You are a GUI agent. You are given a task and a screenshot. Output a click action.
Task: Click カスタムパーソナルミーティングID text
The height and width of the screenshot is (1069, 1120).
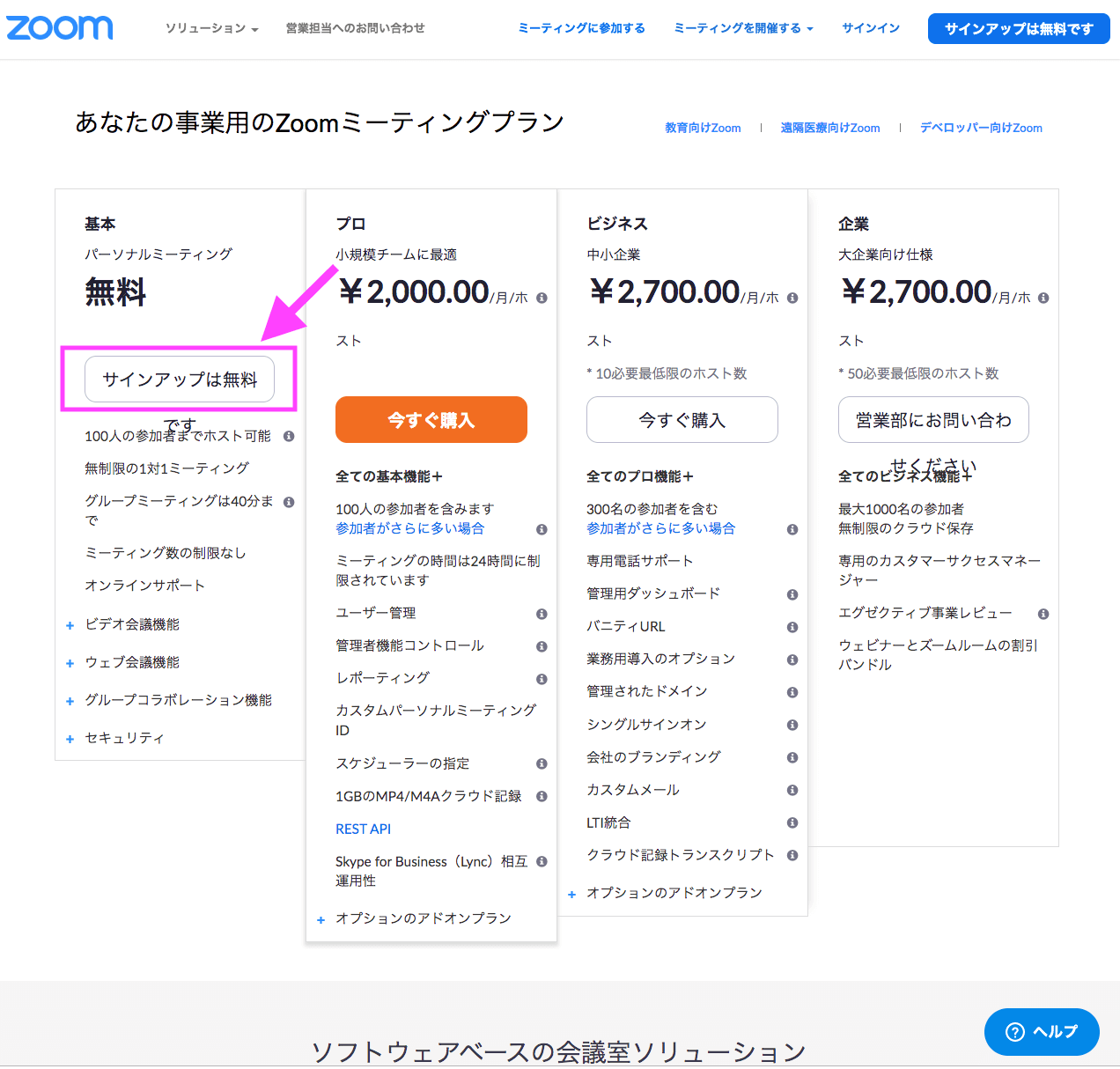(x=436, y=720)
